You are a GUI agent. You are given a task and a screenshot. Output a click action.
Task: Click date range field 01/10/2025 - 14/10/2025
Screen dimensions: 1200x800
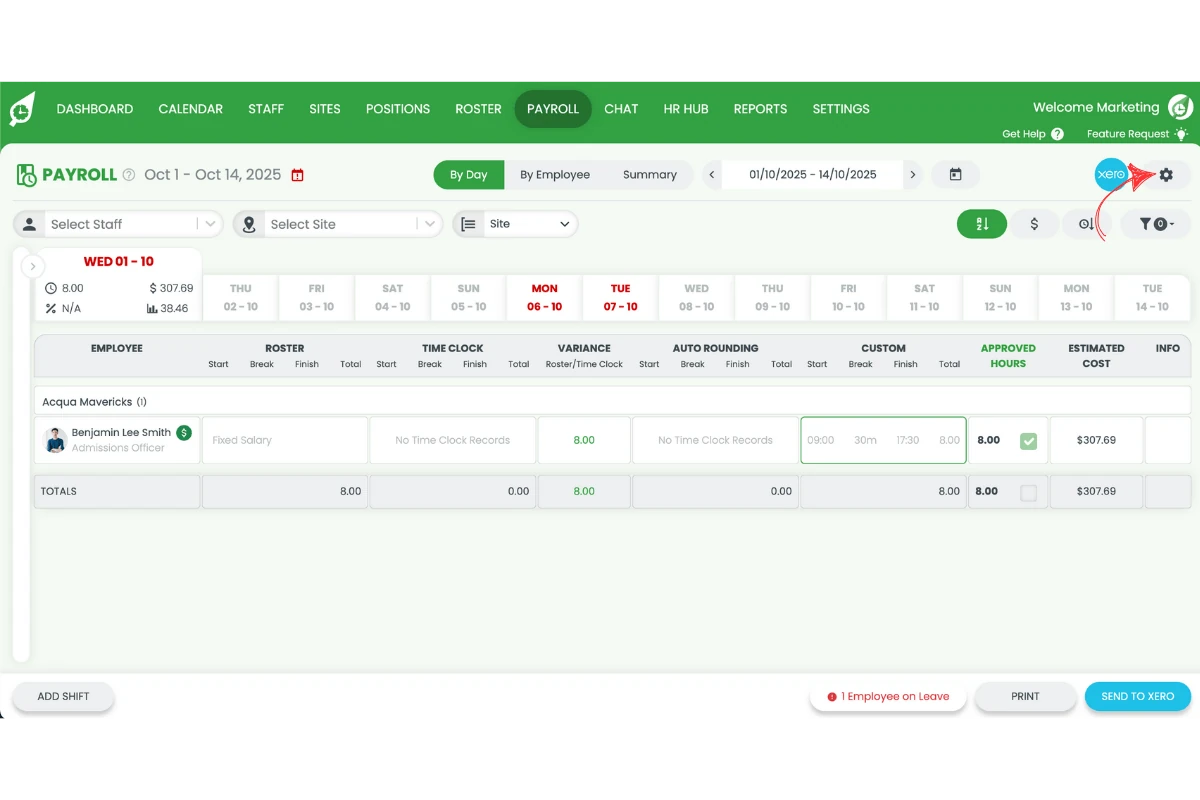812,174
